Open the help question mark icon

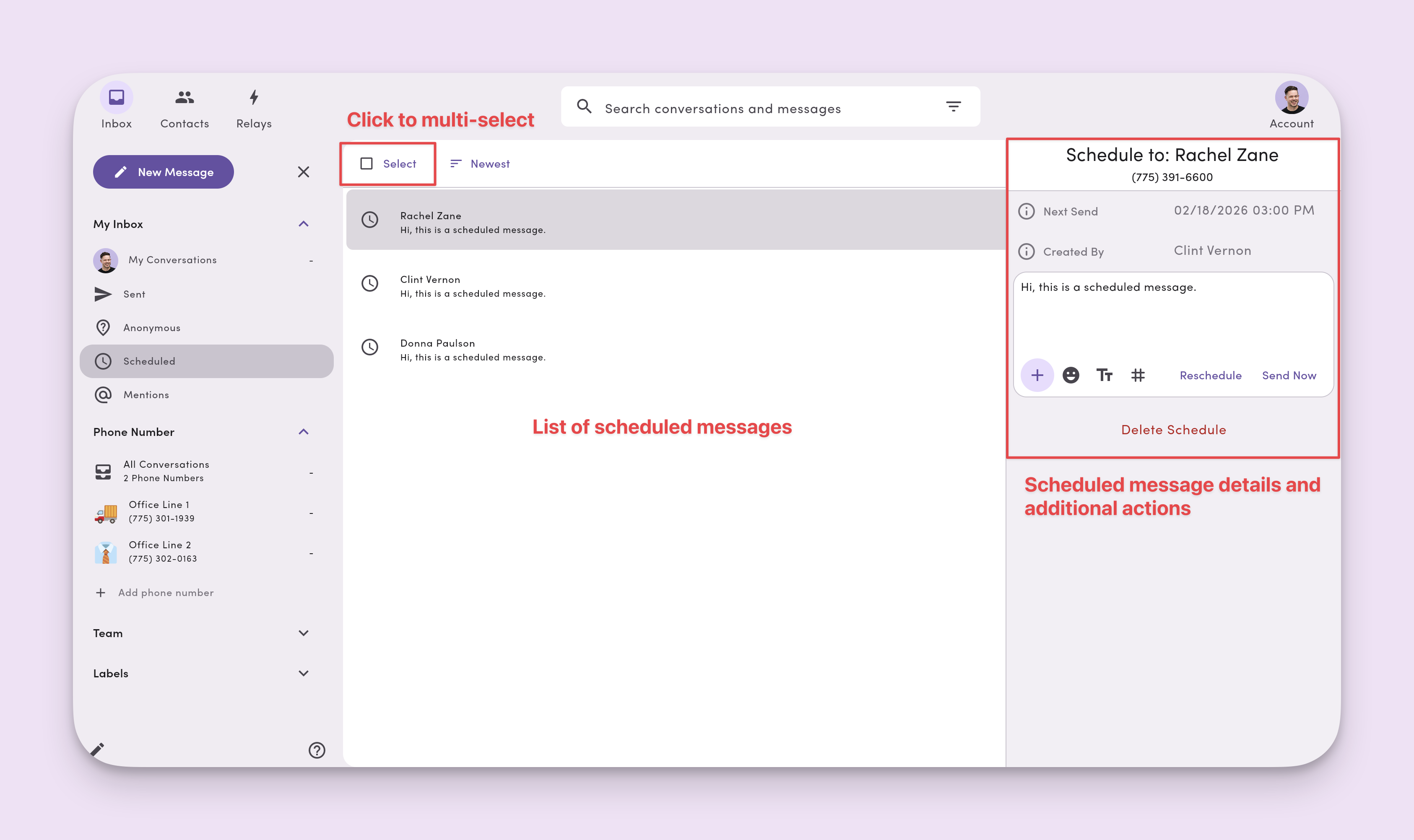tap(317, 750)
